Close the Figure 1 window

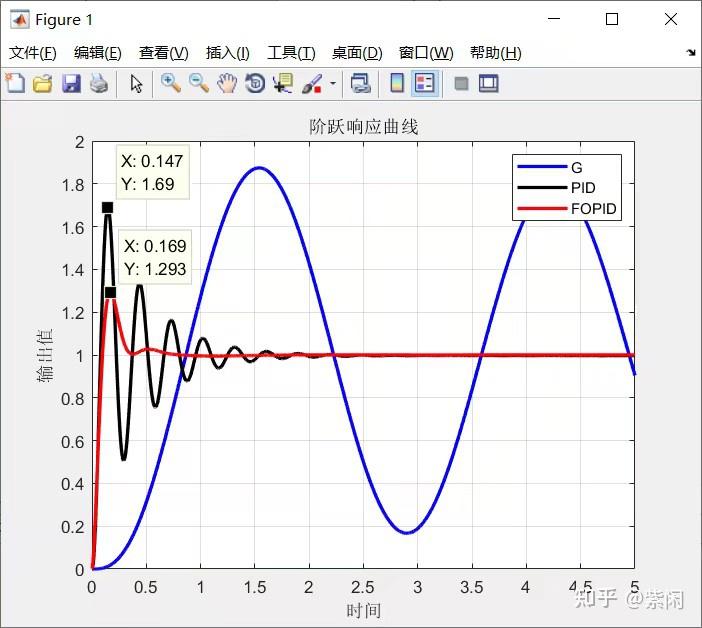click(x=671, y=19)
